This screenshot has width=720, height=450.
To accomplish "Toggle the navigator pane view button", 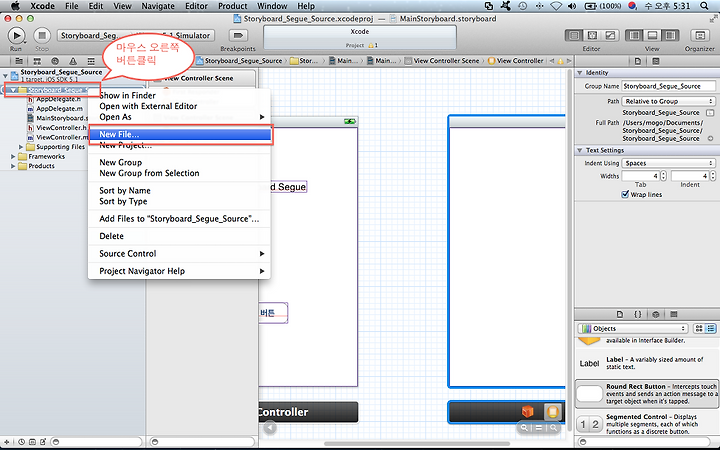I will [x=634, y=35].
